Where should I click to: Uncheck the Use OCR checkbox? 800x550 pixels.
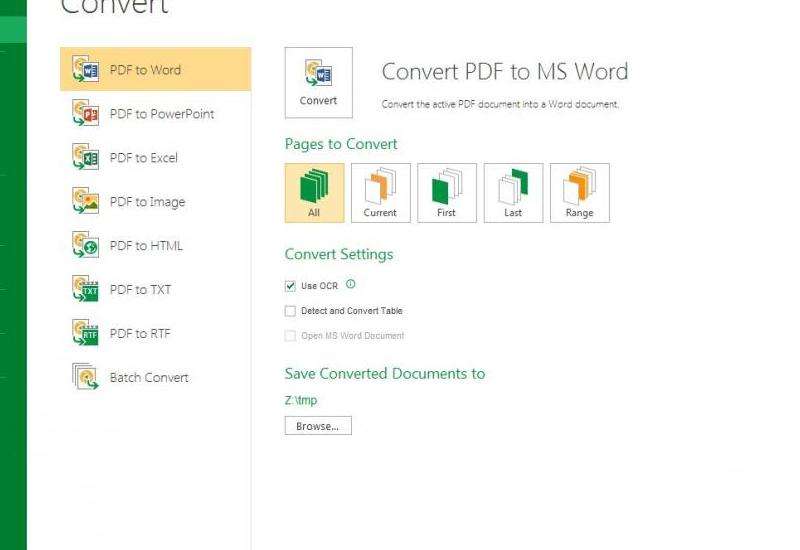(x=291, y=286)
